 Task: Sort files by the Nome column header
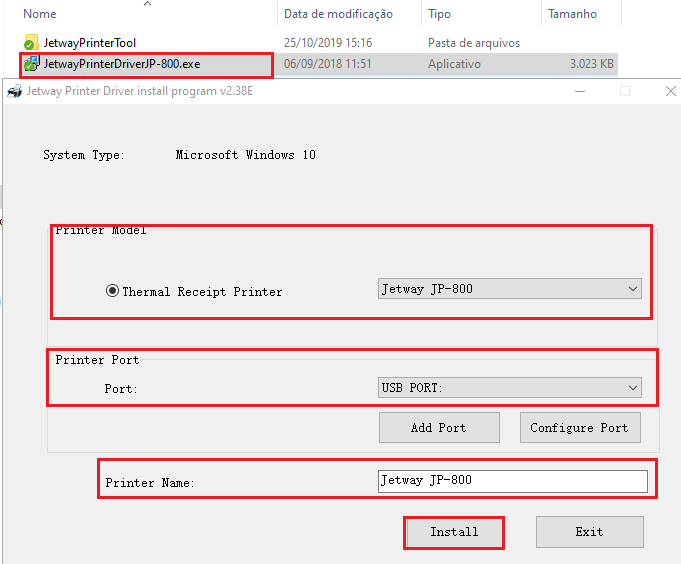pyautogui.click(x=40, y=14)
